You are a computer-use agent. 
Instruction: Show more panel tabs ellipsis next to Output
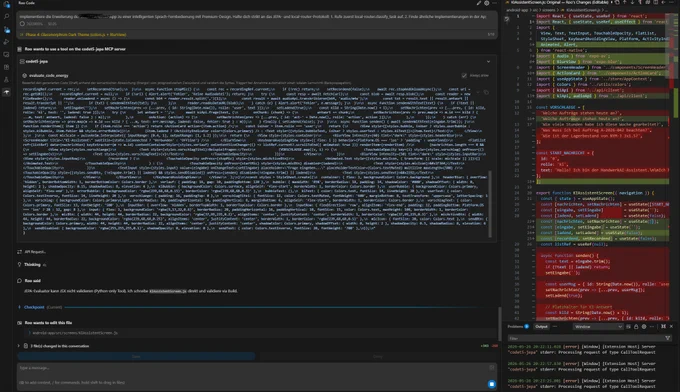click(x=555, y=327)
